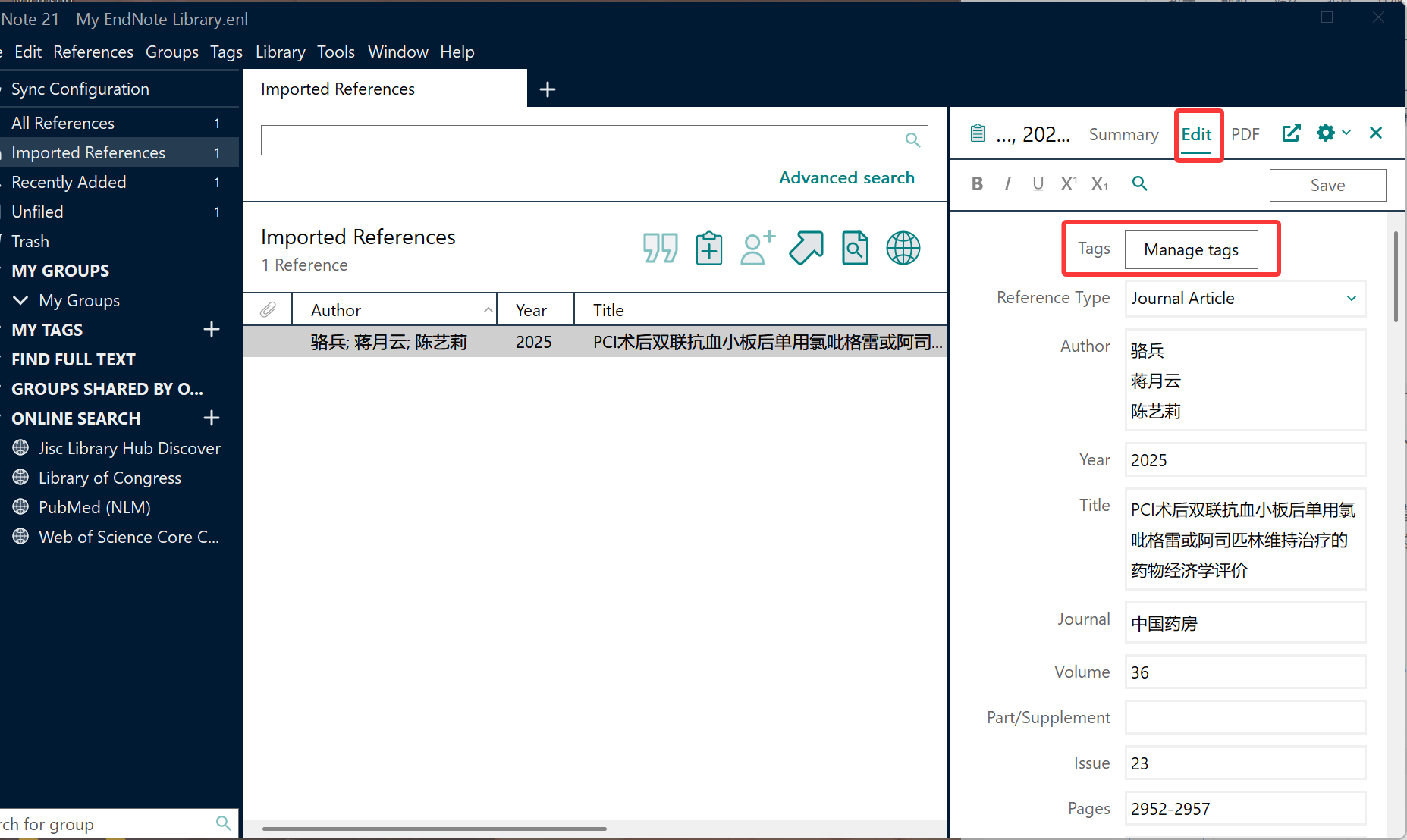Apply subscript formatting

pos(1099,183)
